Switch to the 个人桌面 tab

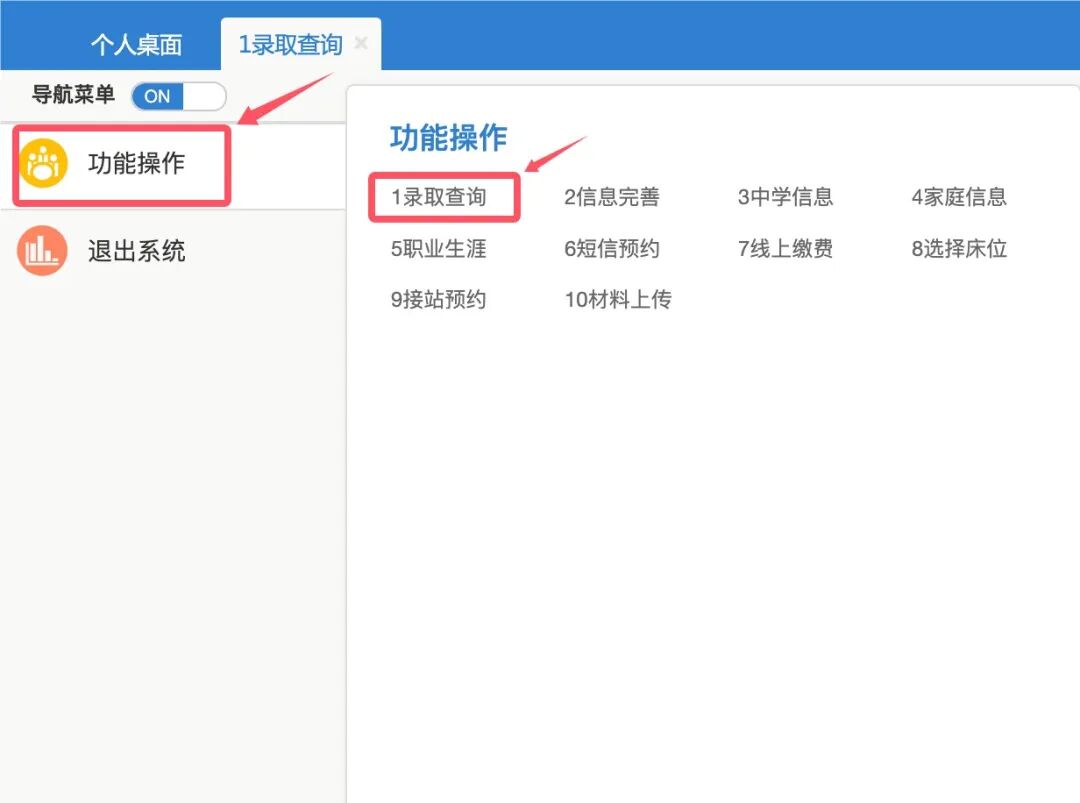point(139,42)
